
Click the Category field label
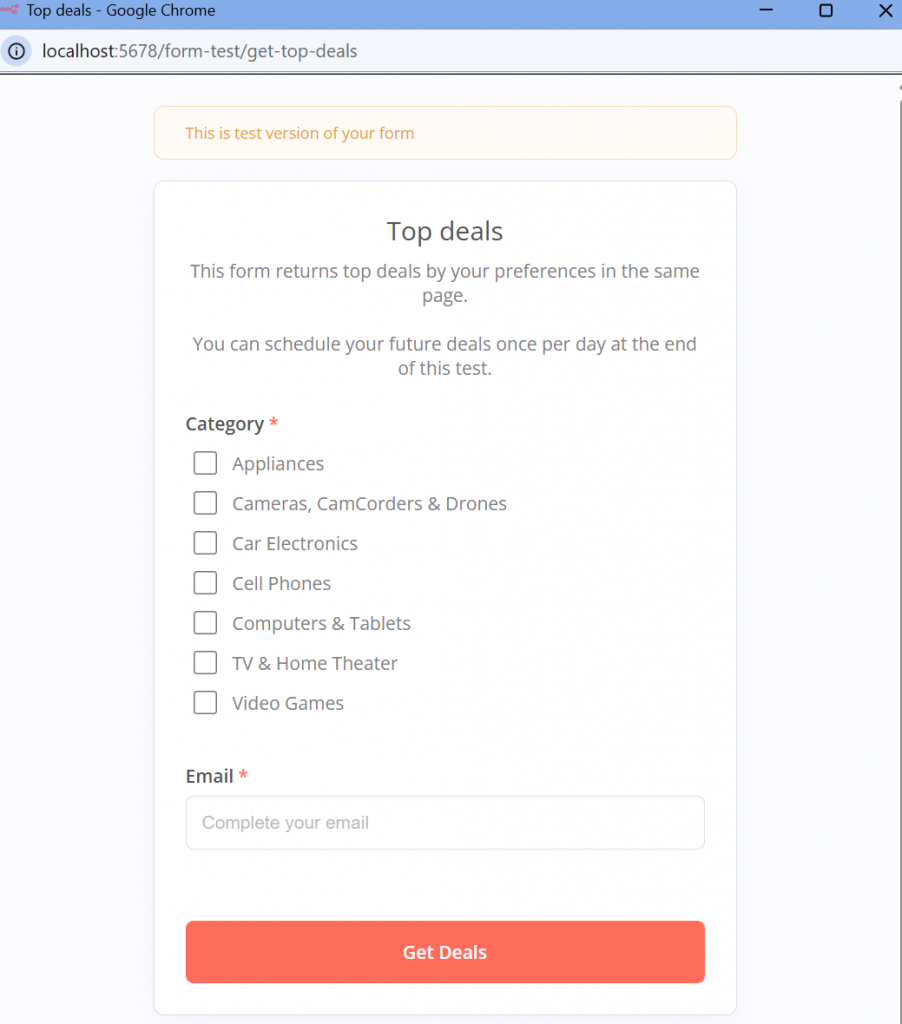click(x=224, y=423)
